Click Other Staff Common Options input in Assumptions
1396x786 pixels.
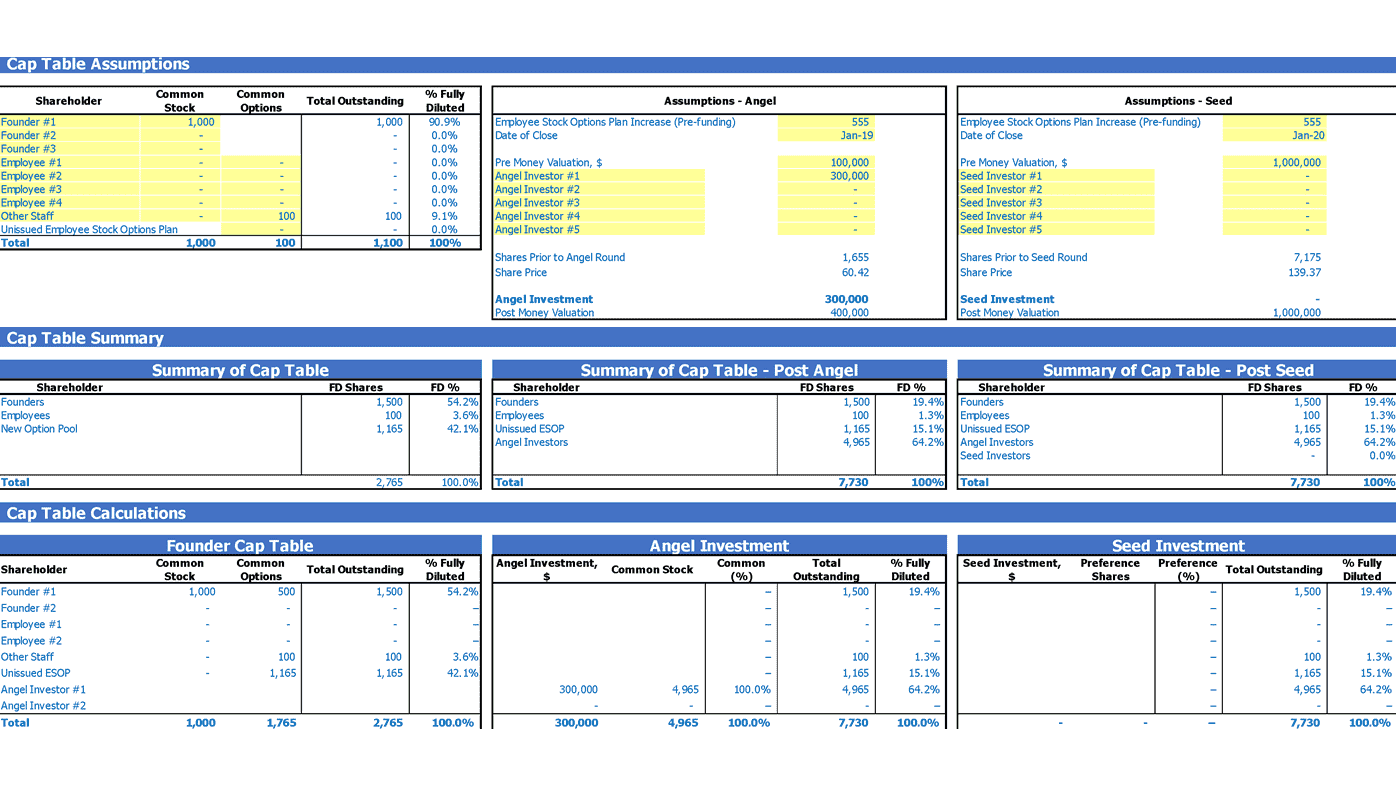coord(260,216)
